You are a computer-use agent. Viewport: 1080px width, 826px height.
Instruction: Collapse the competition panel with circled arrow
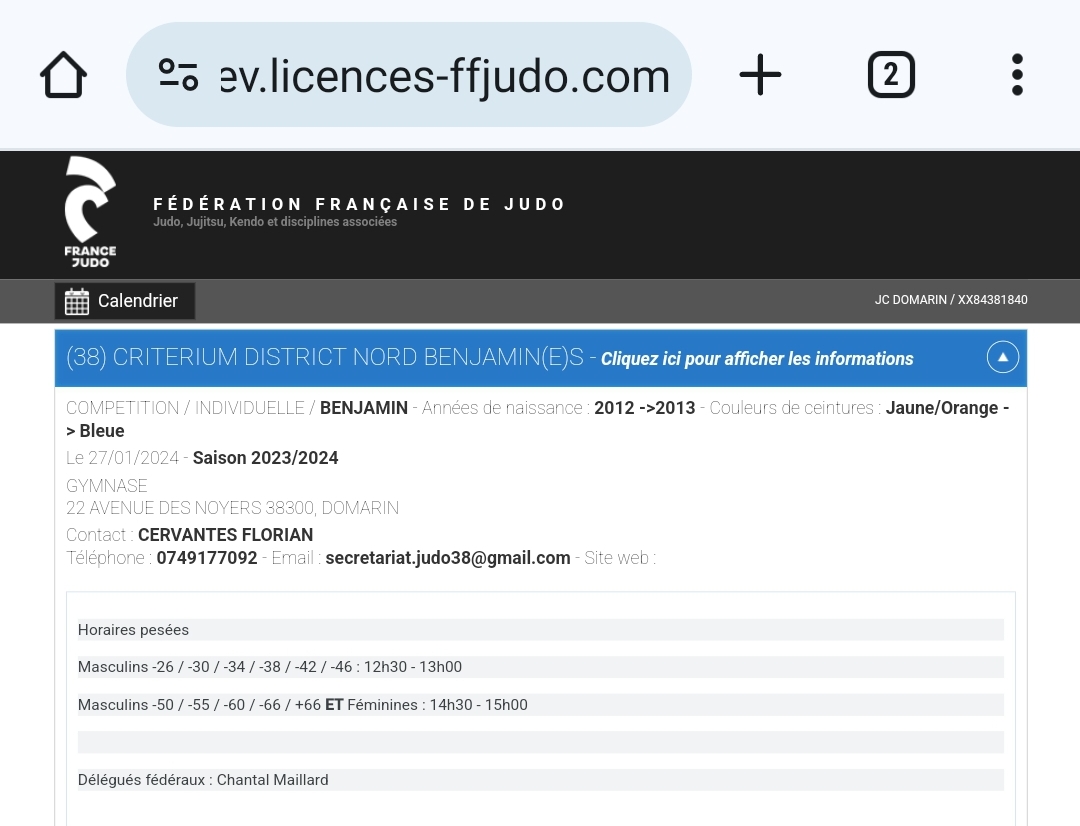click(1002, 357)
